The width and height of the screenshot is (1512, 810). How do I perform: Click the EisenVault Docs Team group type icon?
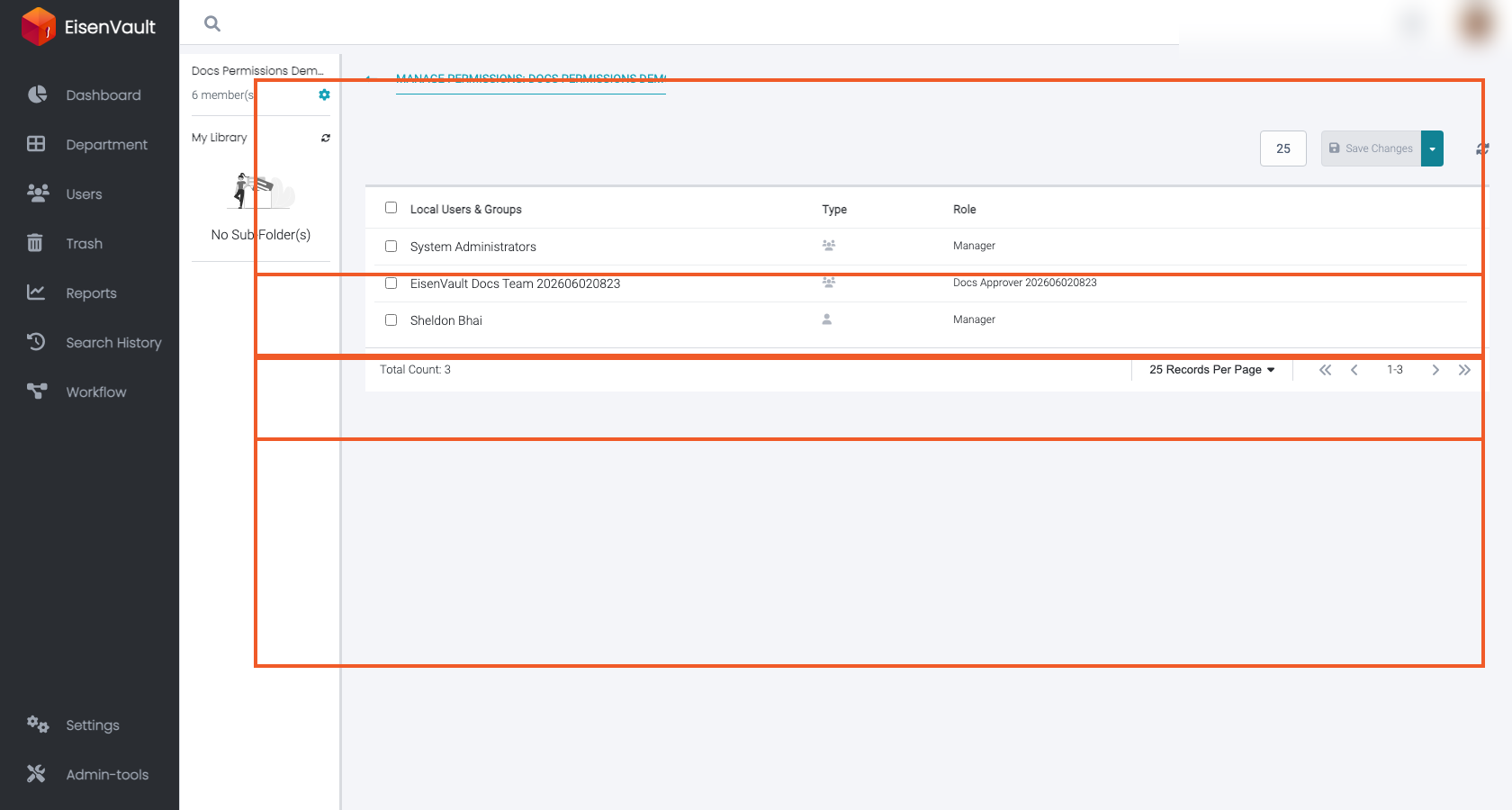[x=829, y=283]
